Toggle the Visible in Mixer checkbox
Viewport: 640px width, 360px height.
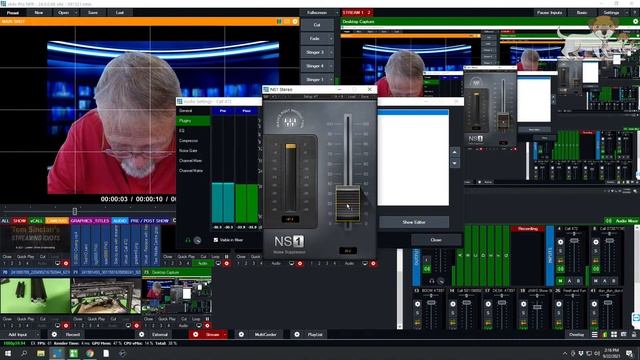(216, 240)
